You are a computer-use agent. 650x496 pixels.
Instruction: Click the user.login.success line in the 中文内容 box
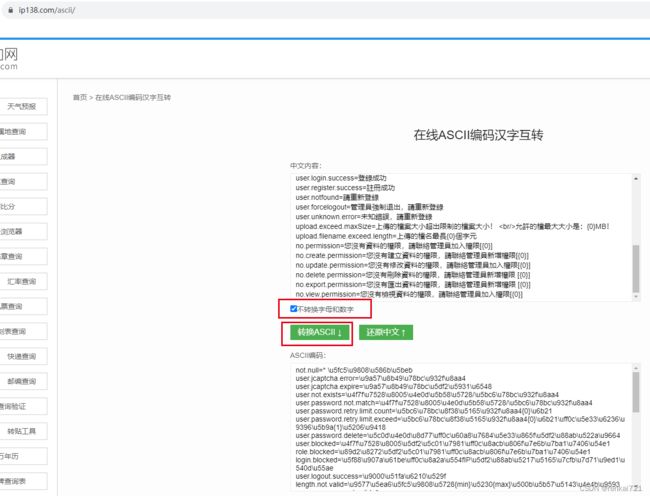coord(341,178)
